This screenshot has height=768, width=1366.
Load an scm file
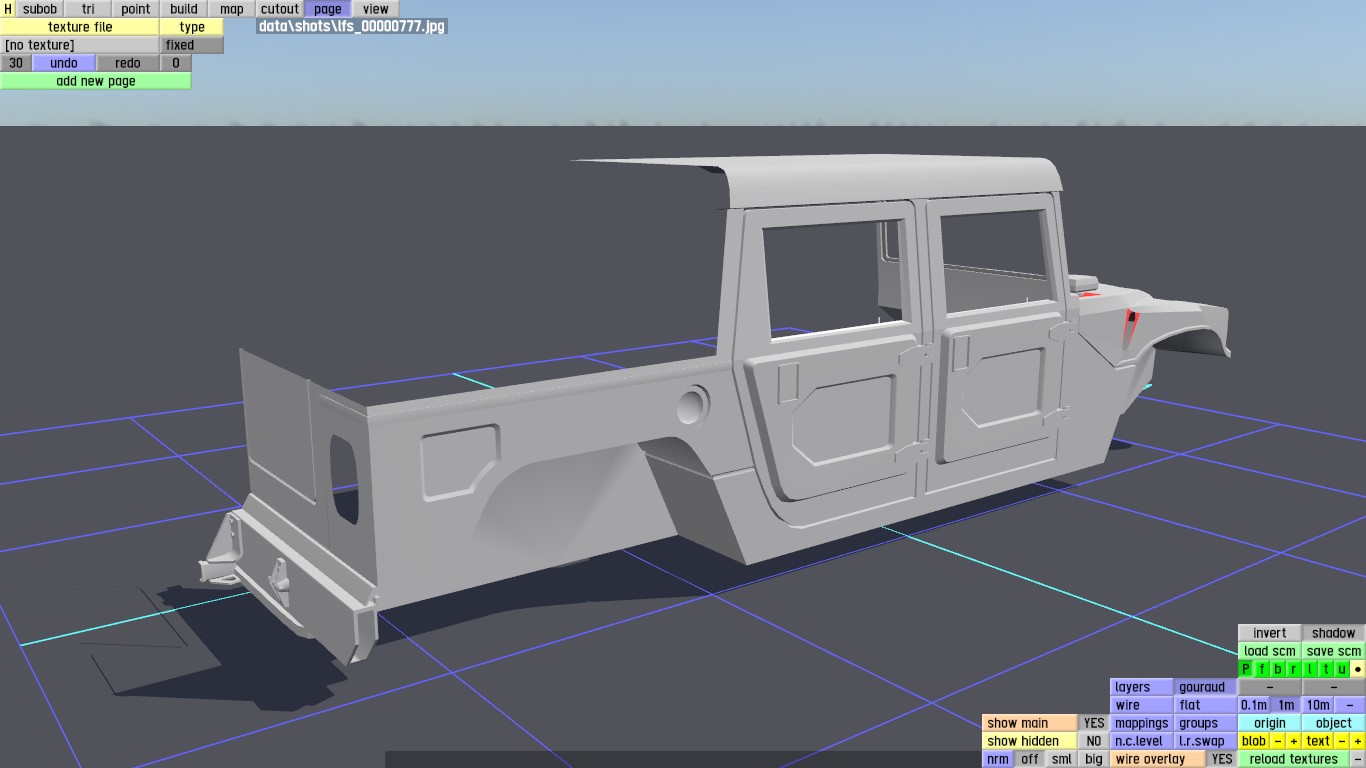pyautogui.click(x=1270, y=651)
